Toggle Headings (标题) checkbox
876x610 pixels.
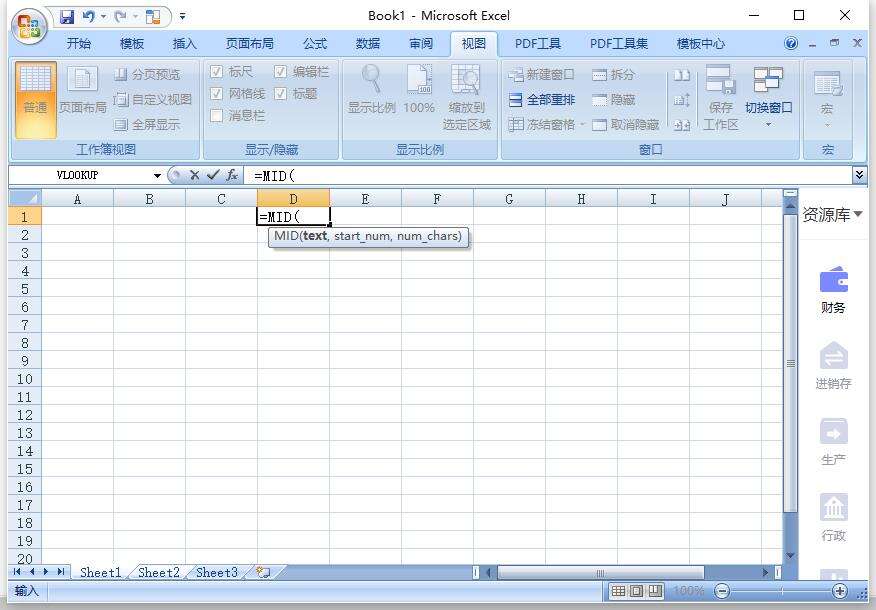[280, 93]
